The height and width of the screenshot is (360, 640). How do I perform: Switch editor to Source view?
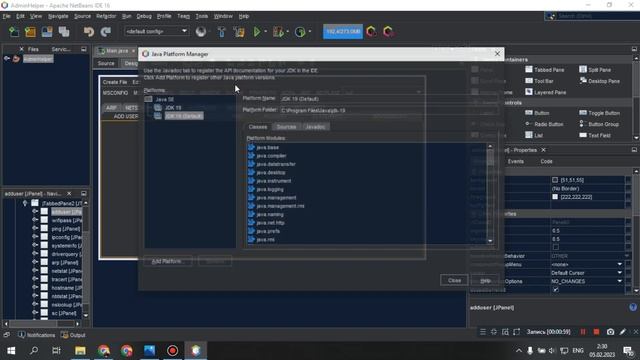point(106,63)
